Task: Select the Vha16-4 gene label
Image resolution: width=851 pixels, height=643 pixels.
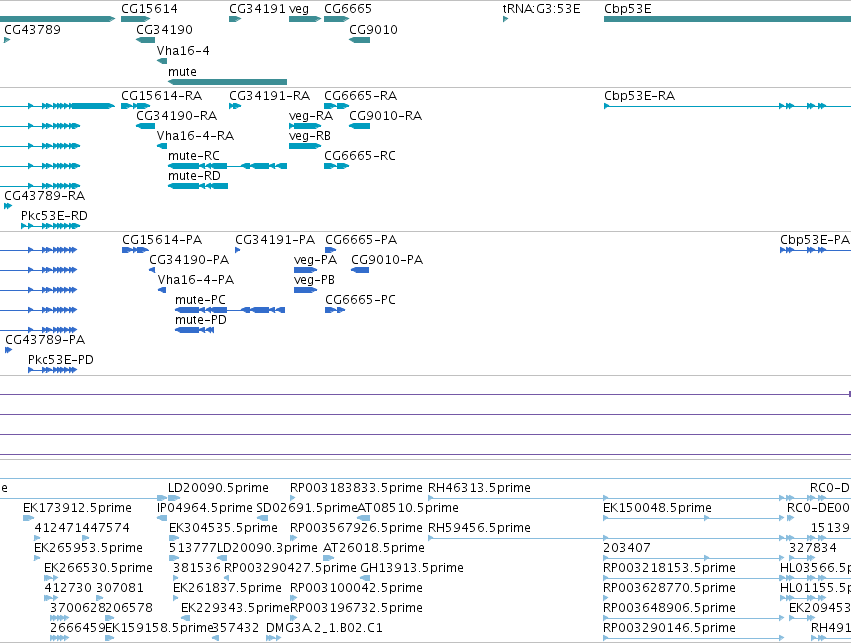Action: point(183,50)
